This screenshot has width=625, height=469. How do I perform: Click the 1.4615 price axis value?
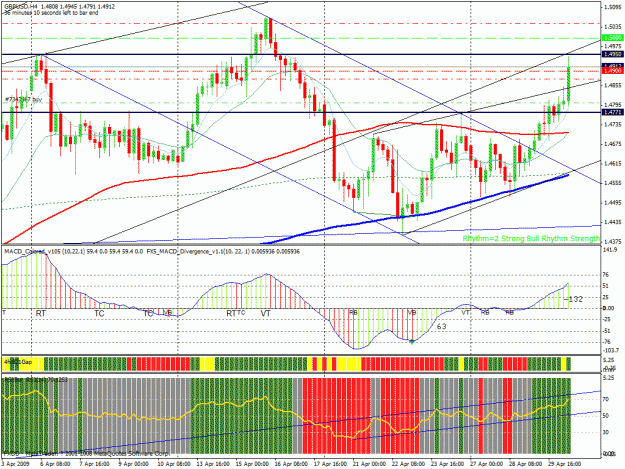tap(613, 163)
